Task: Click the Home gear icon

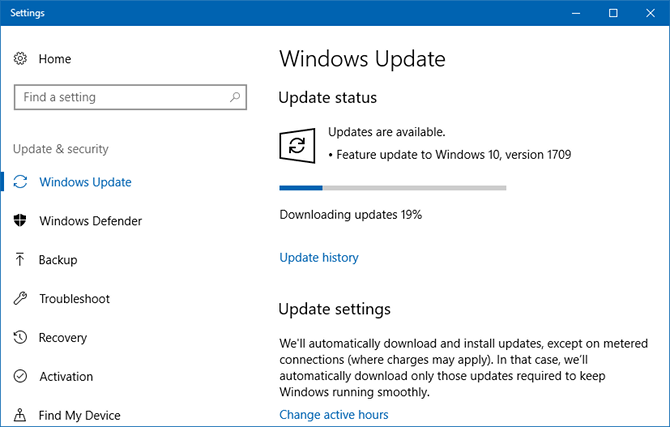Action: [x=20, y=59]
